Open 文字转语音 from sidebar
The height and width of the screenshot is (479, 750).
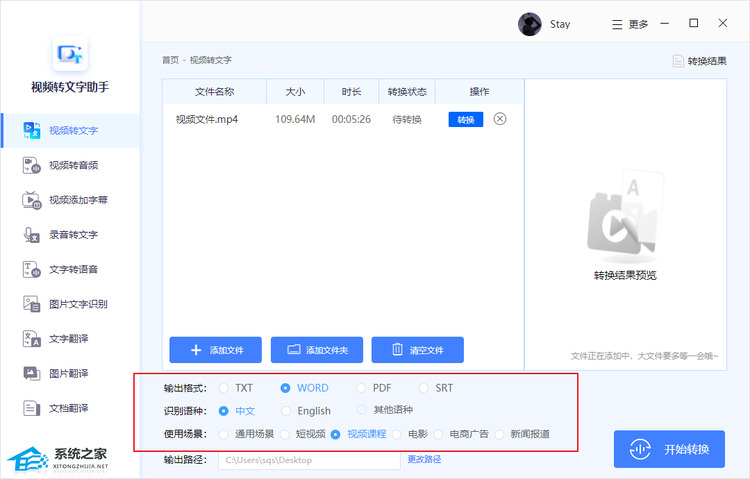(x=70, y=269)
